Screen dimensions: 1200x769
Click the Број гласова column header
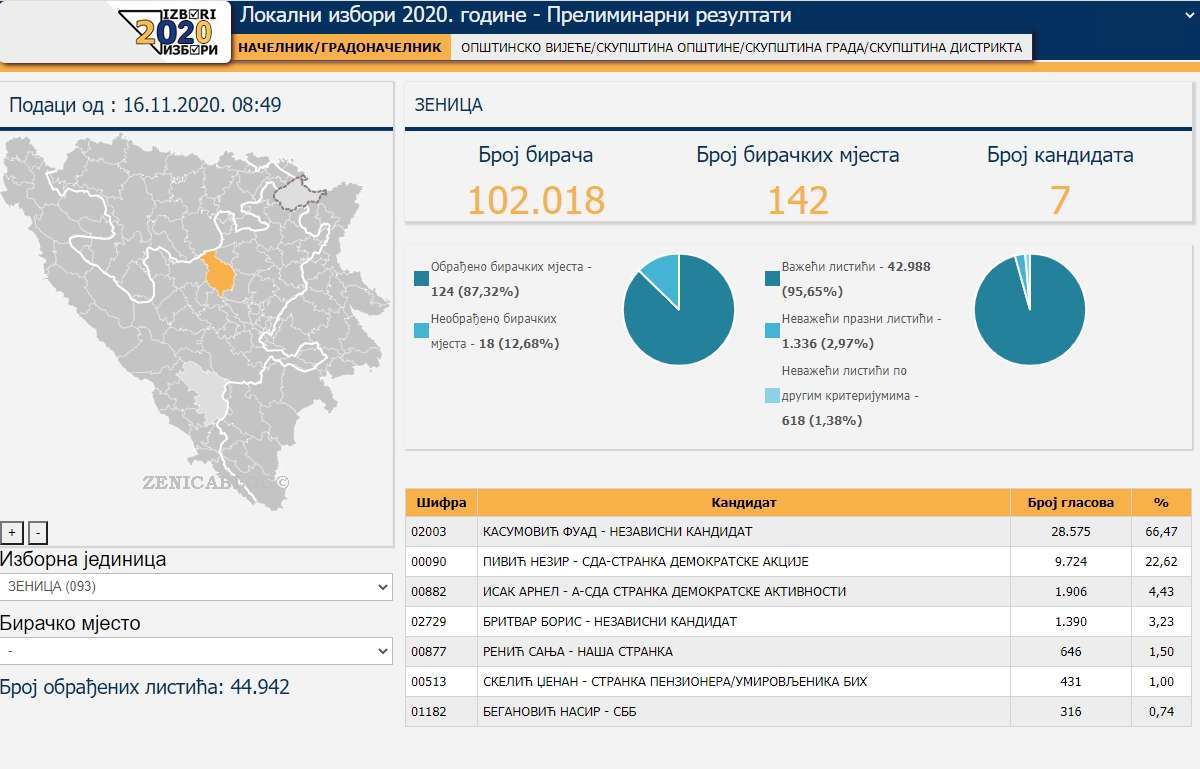pos(1070,502)
